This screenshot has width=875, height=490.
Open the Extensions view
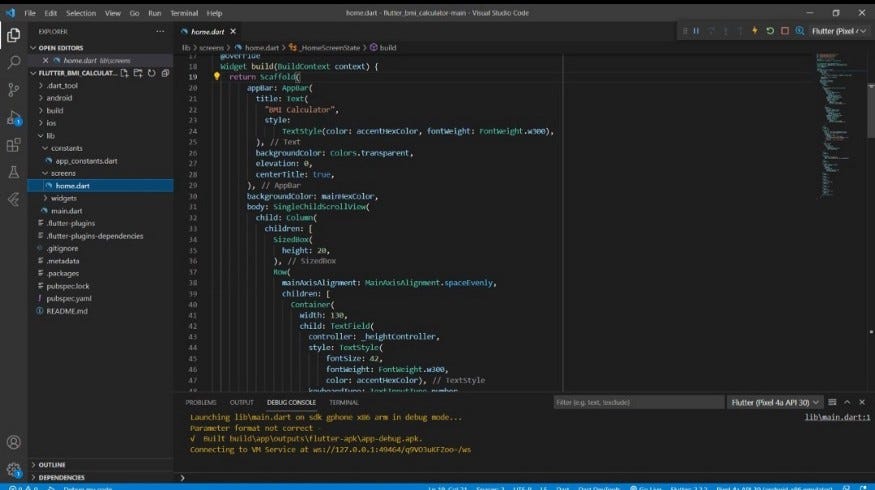click(13, 145)
